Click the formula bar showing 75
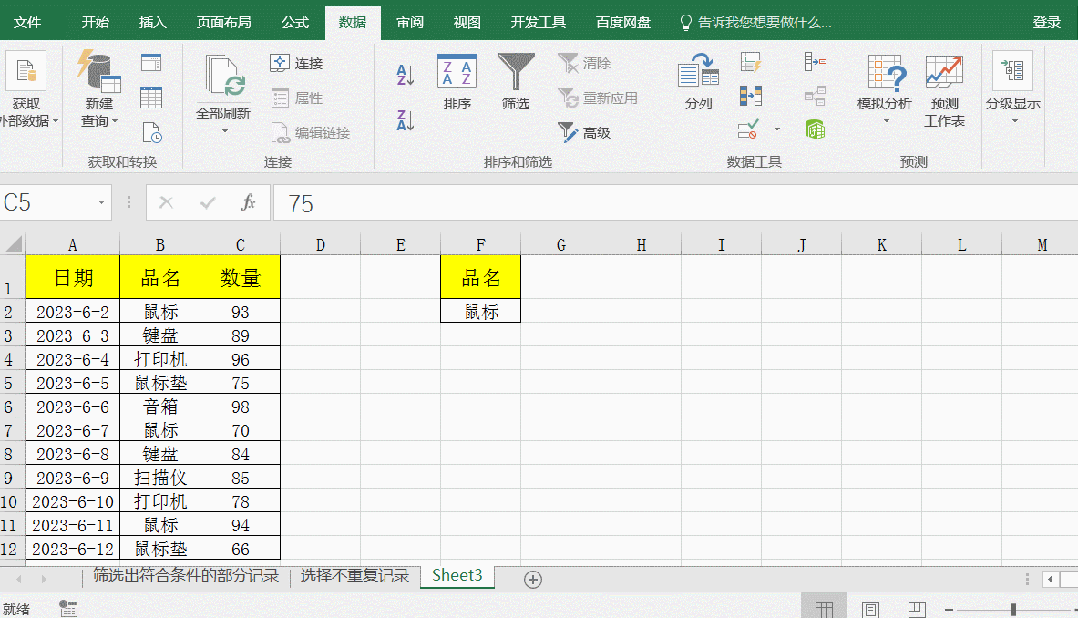This screenshot has height=618, width=1078. [x=676, y=203]
